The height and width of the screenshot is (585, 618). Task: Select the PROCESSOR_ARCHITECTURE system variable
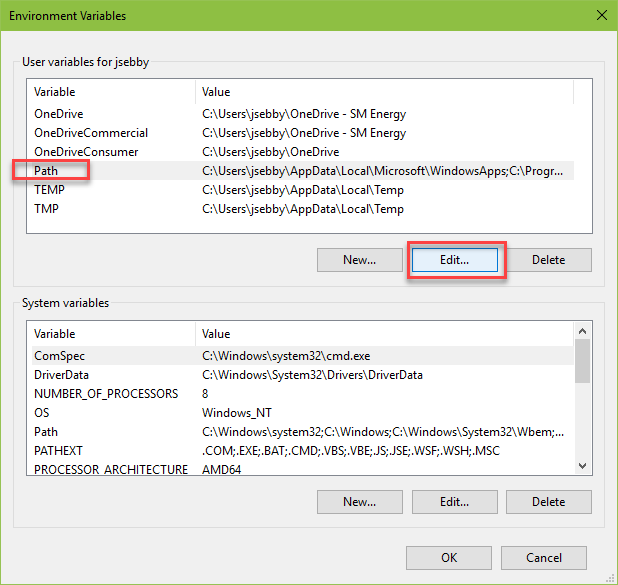click(303, 469)
